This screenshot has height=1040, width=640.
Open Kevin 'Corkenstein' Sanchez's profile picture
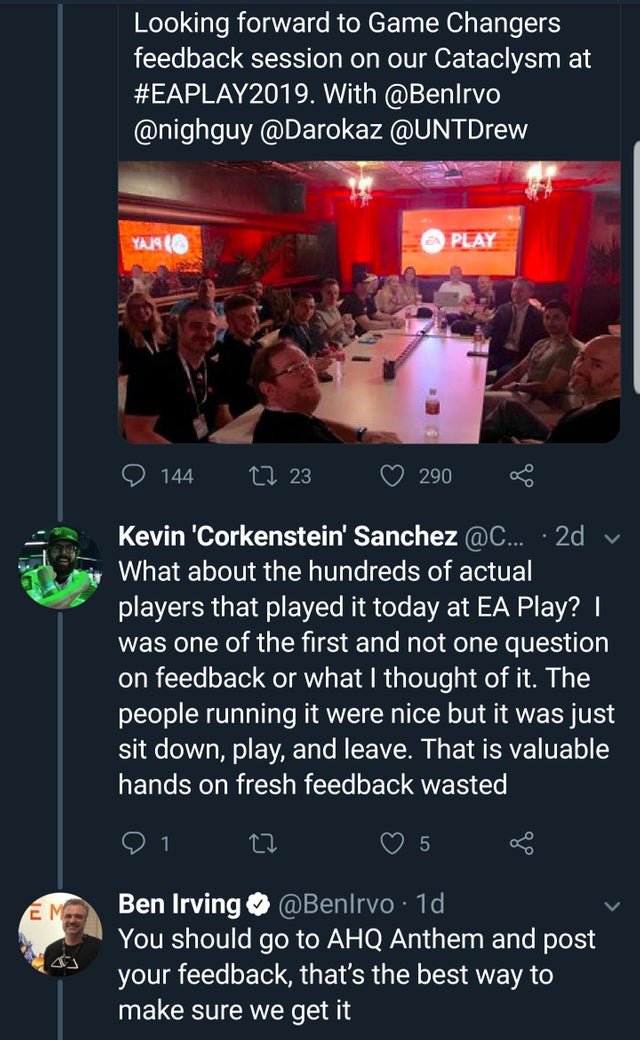pyautogui.click(x=60, y=568)
